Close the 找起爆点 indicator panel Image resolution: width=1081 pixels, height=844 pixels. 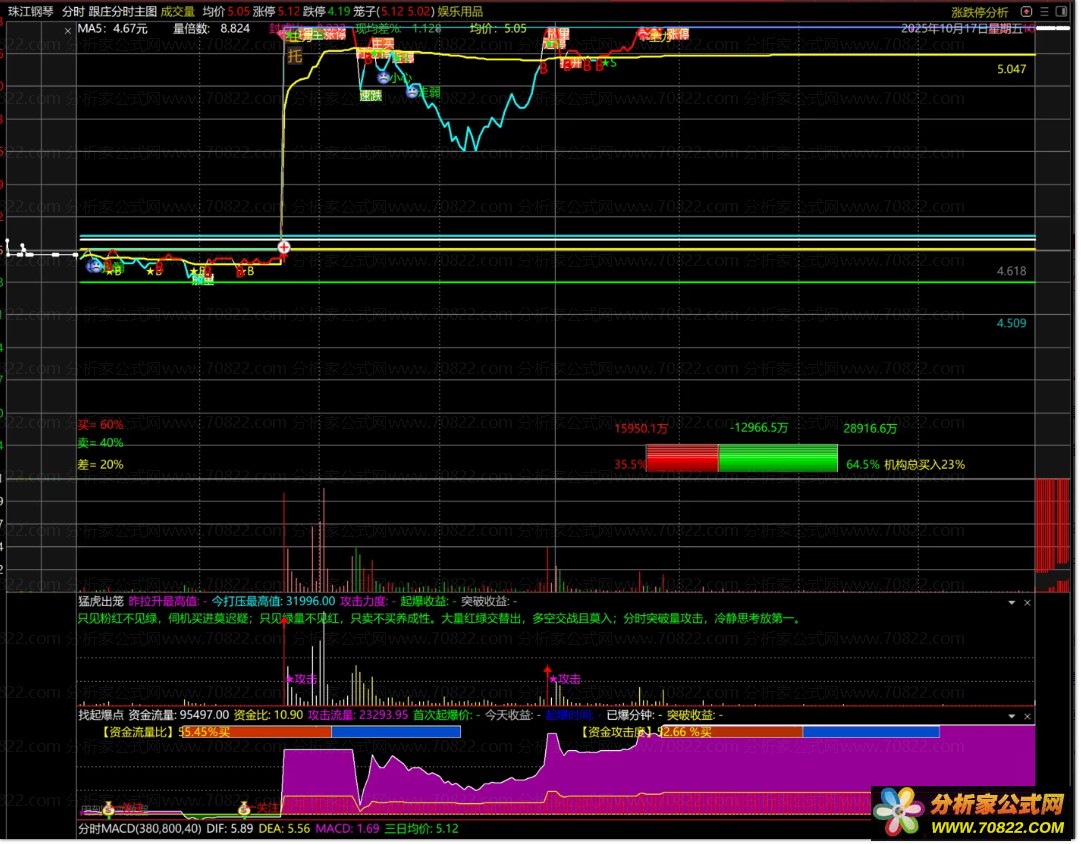click(x=1027, y=717)
